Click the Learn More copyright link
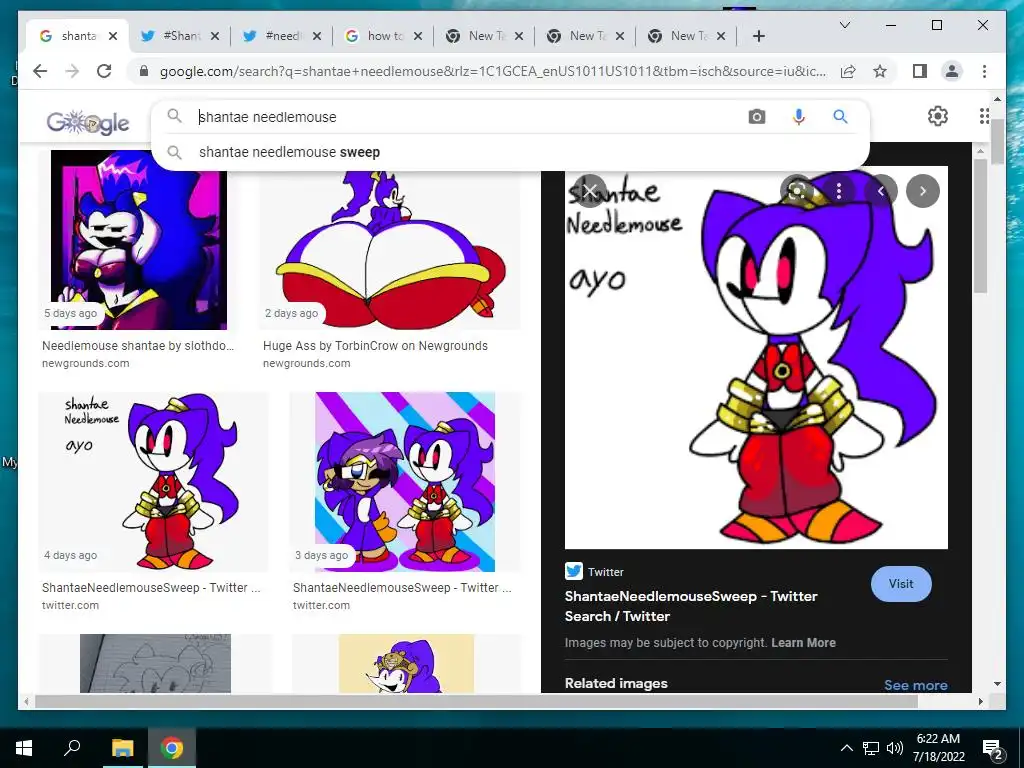This screenshot has width=1024, height=768. point(803,642)
